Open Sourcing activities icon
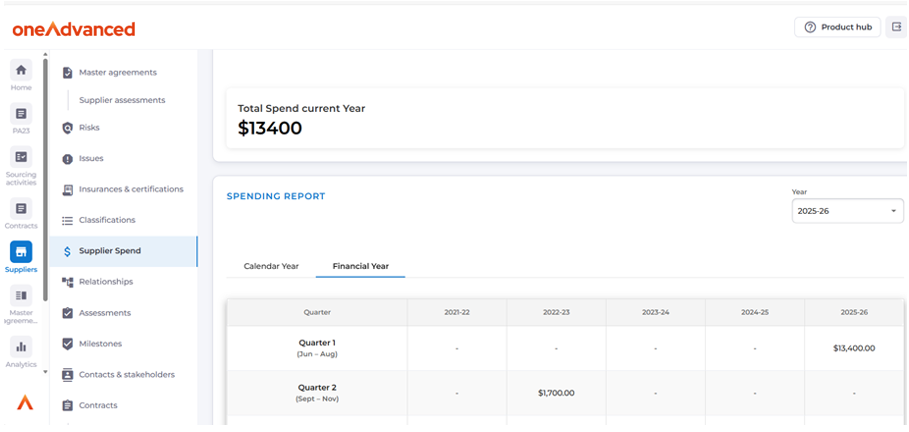 (21, 157)
